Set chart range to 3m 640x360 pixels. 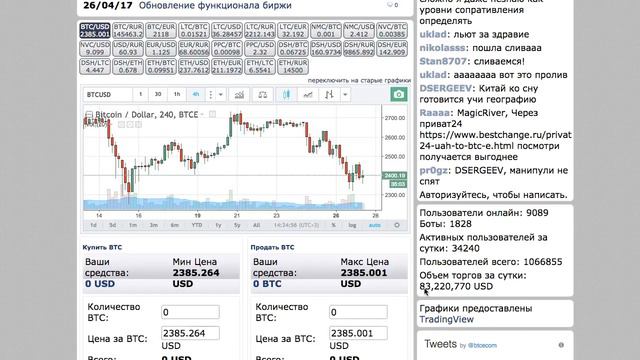coord(153,225)
